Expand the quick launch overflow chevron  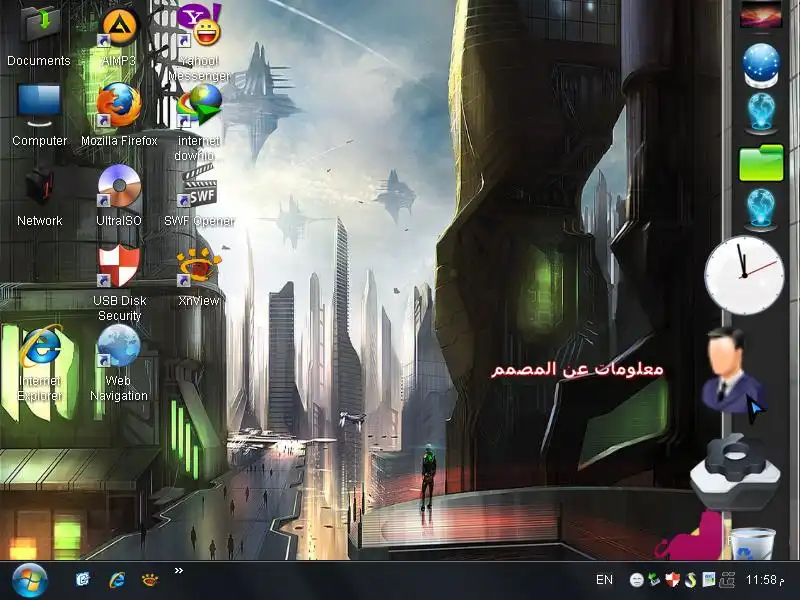pyautogui.click(x=179, y=570)
